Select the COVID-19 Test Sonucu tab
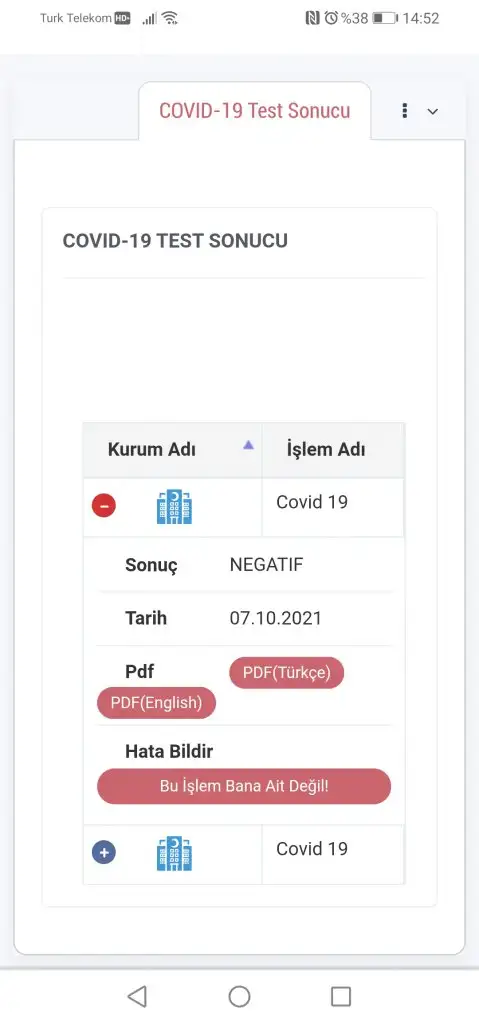Screen dimensions: 479x1024 255,110
